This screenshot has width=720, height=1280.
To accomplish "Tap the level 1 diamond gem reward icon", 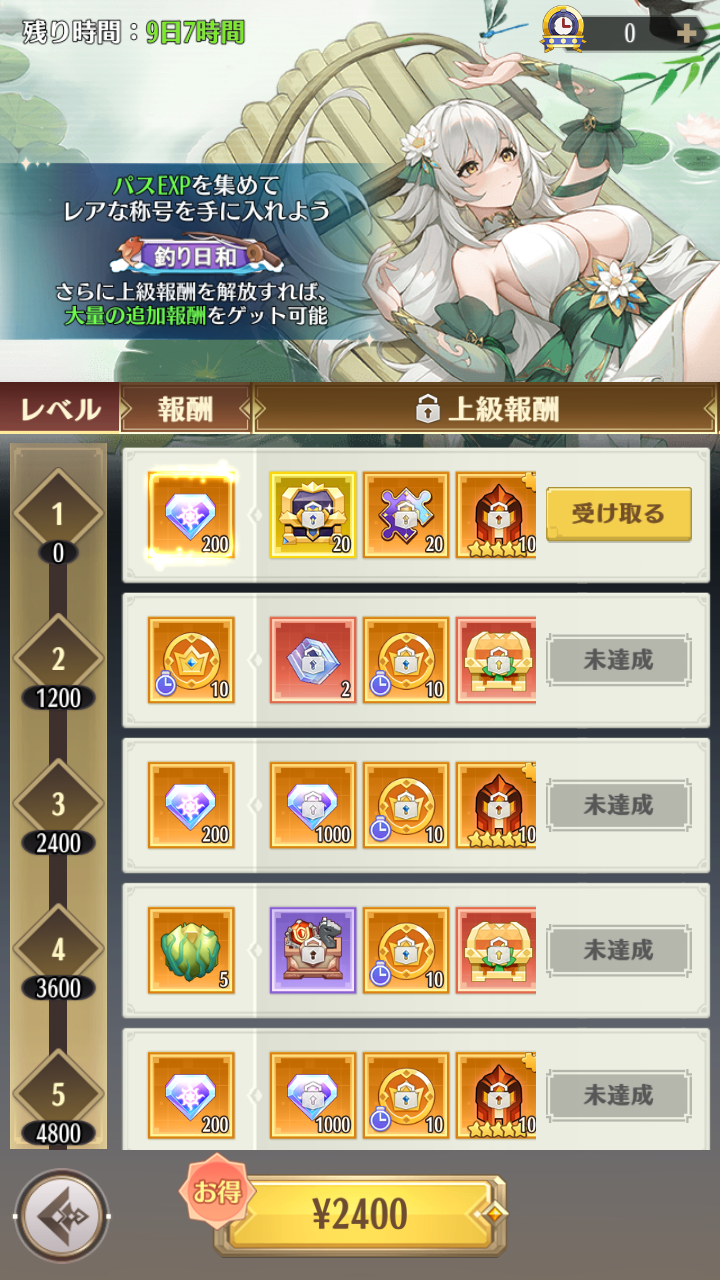I will 191,515.
